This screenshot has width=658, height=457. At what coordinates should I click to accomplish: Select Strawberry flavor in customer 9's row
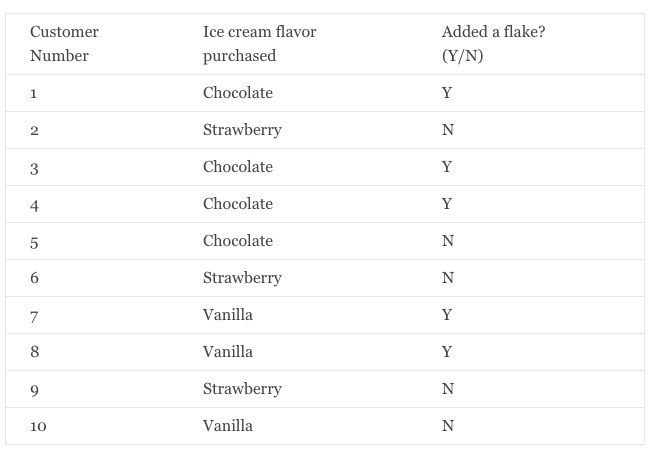[242, 389]
